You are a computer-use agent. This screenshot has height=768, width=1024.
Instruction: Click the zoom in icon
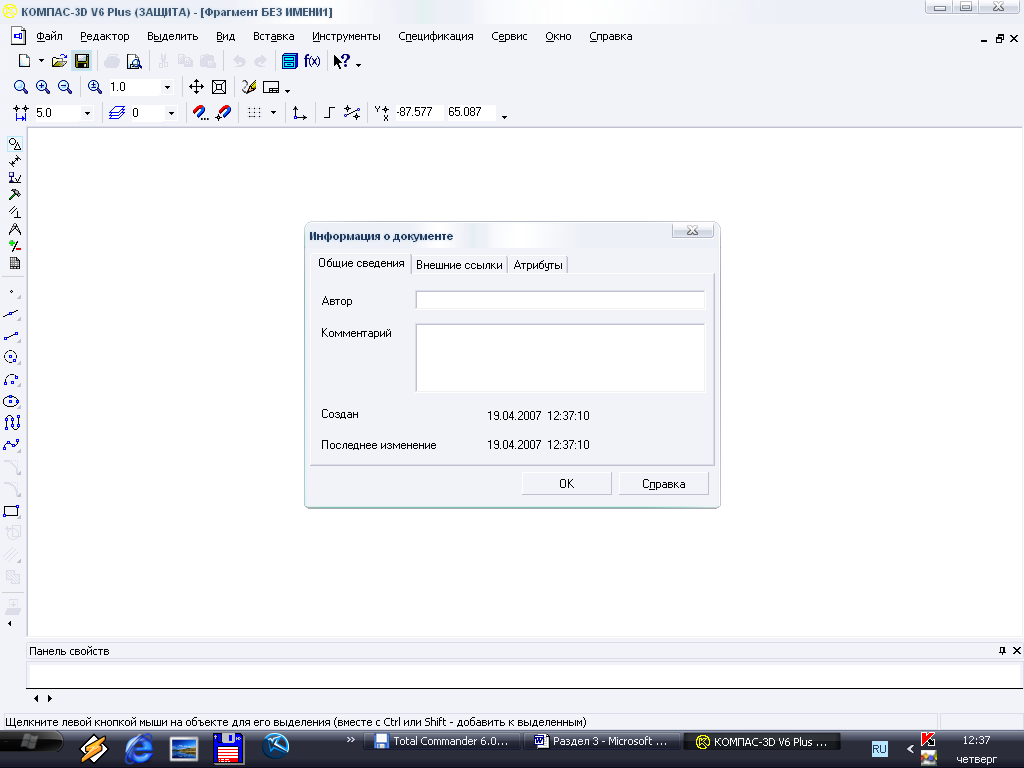click(x=42, y=87)
